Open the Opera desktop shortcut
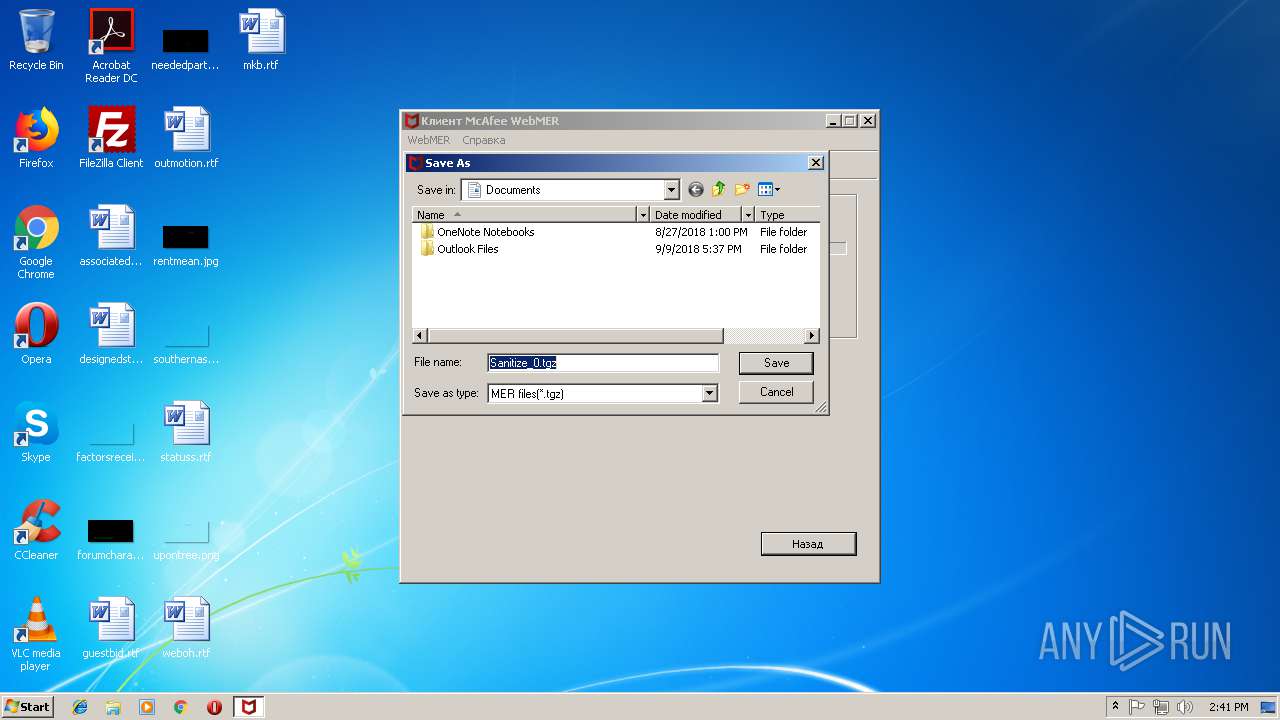The width and height of the screenshot is (1280, 720). 36,334
